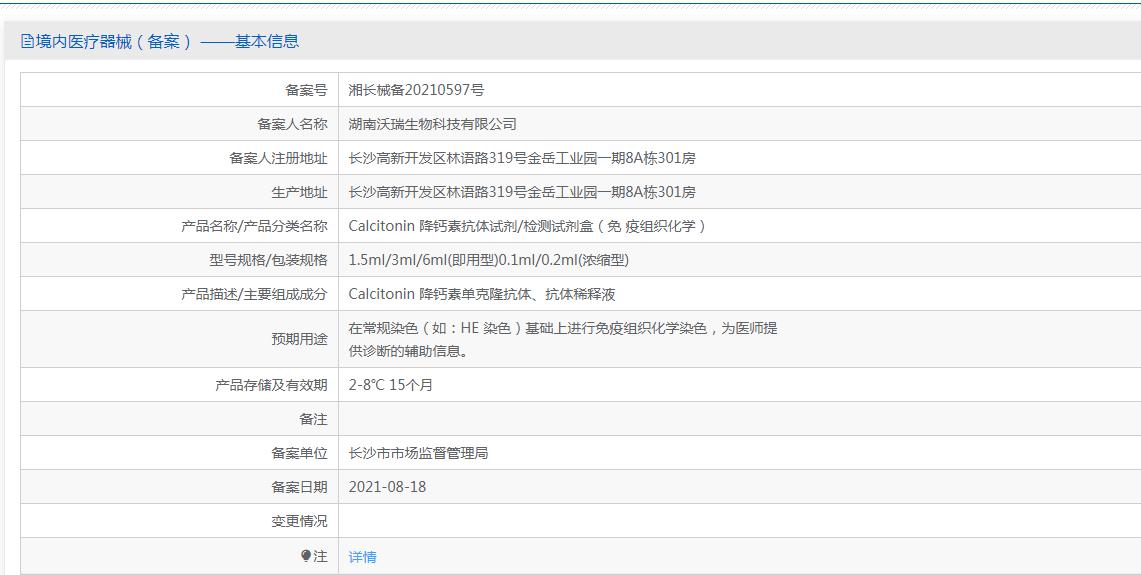Click the 备案单位 field label
This screenshot has height=575, width=1141.
(x=299, y=453)
